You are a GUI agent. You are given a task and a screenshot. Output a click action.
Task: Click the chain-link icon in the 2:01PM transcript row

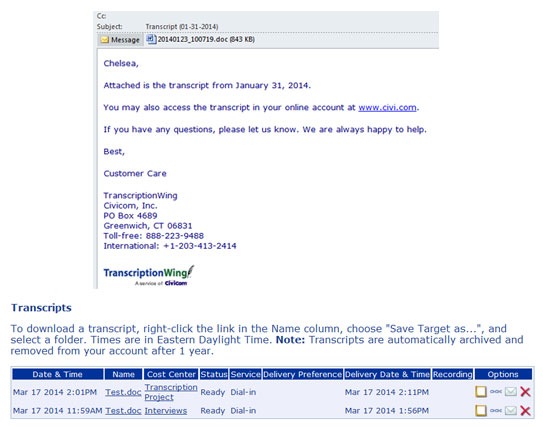point(496,392)
